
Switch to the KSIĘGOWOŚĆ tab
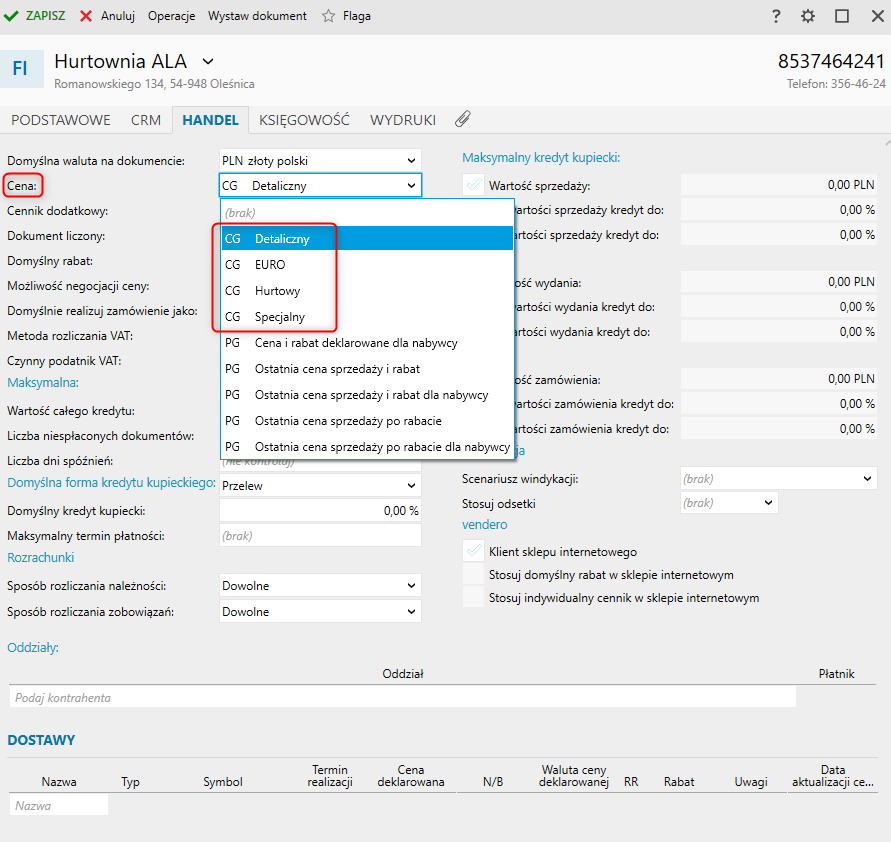[304, 120]
